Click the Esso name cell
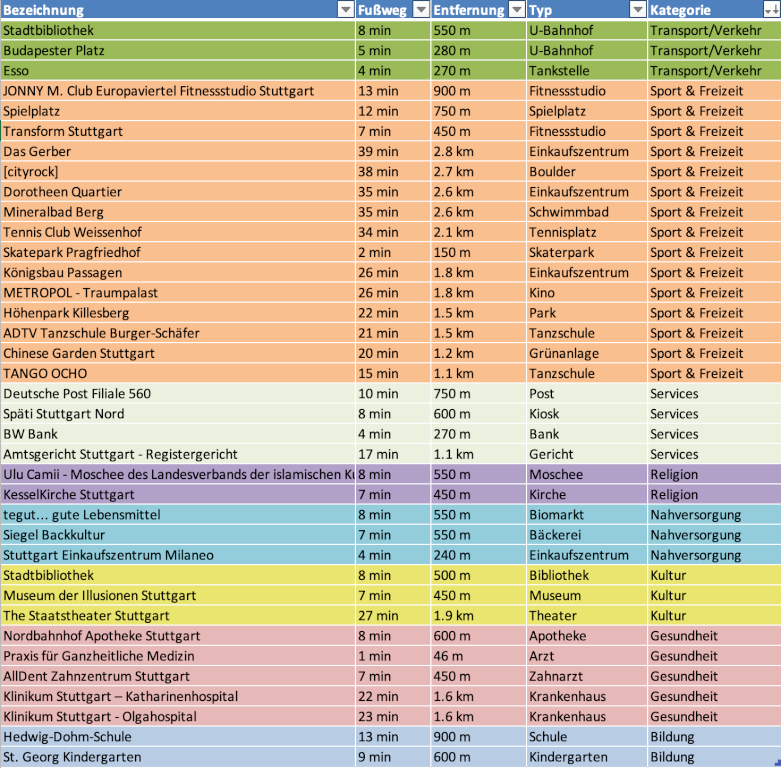This screenshot has height=768, width=781. pos(178,71)
